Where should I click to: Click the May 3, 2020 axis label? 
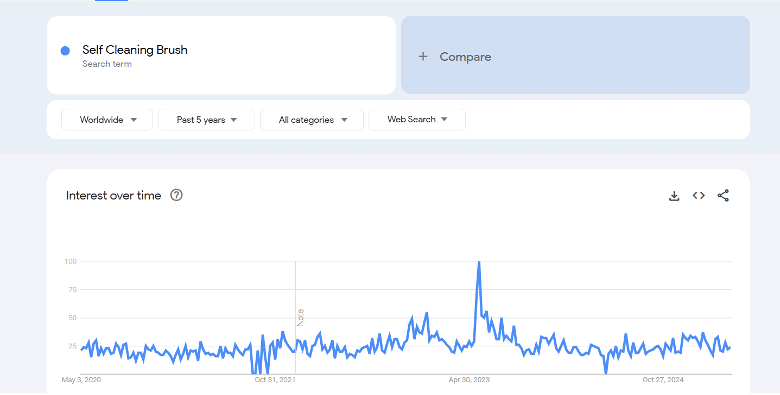tap(81, 380)
